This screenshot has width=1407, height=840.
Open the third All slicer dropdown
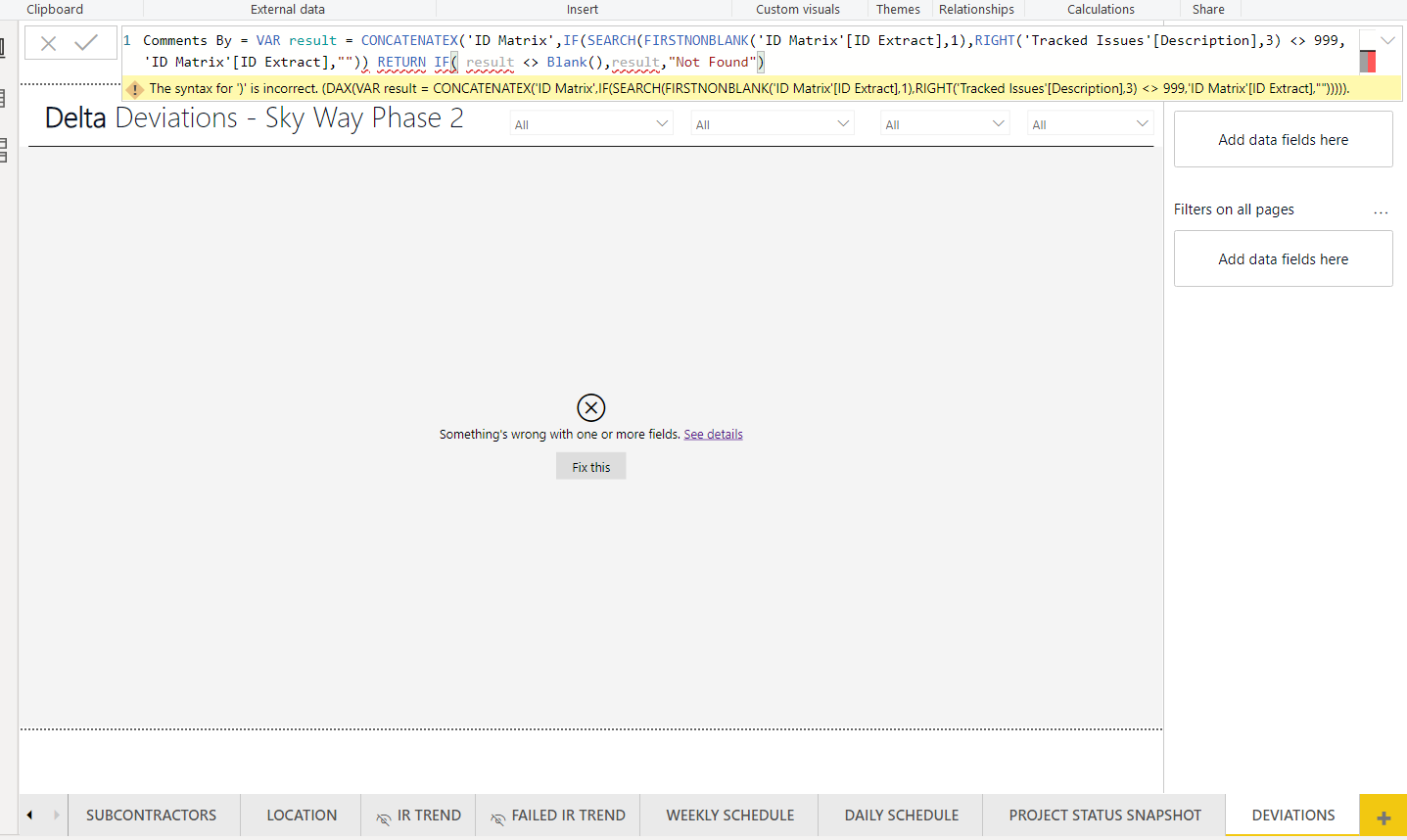coord(945,124)
